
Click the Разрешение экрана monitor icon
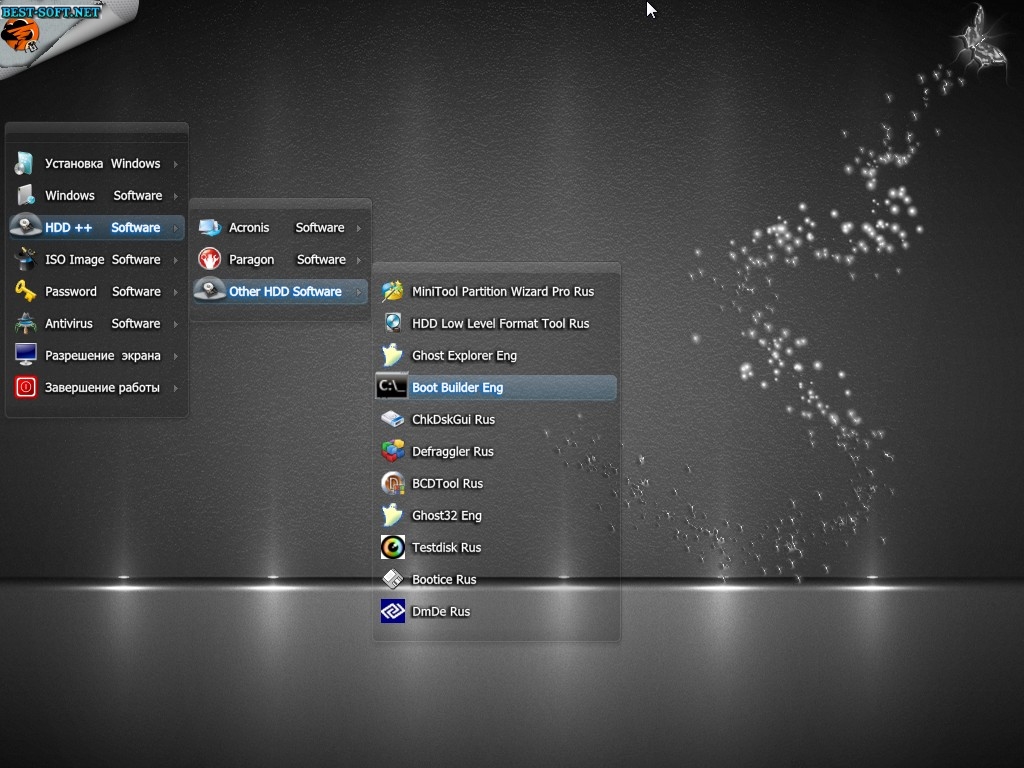click(x=25, y=355)
